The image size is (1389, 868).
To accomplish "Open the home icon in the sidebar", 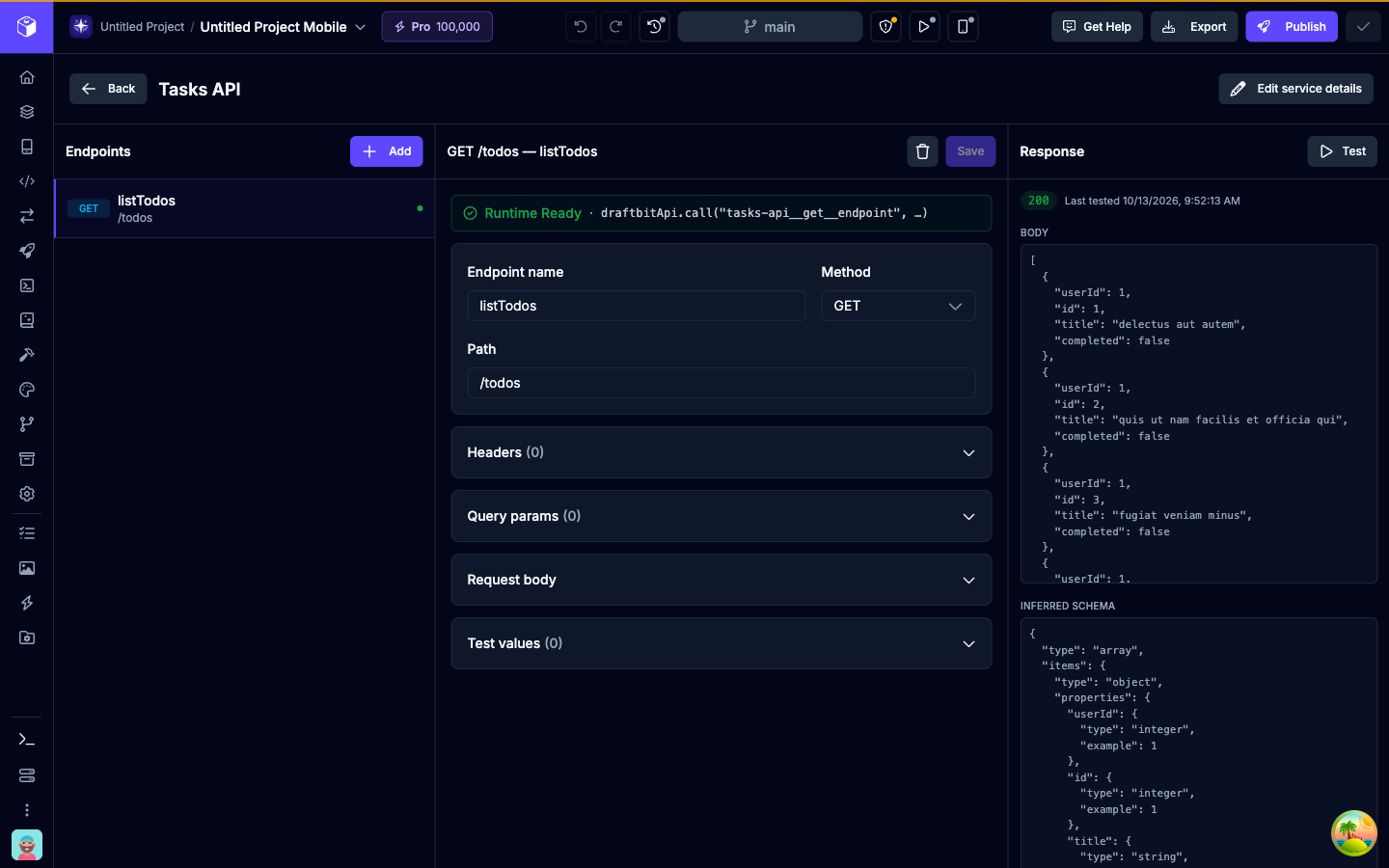I will coord(27,77).
